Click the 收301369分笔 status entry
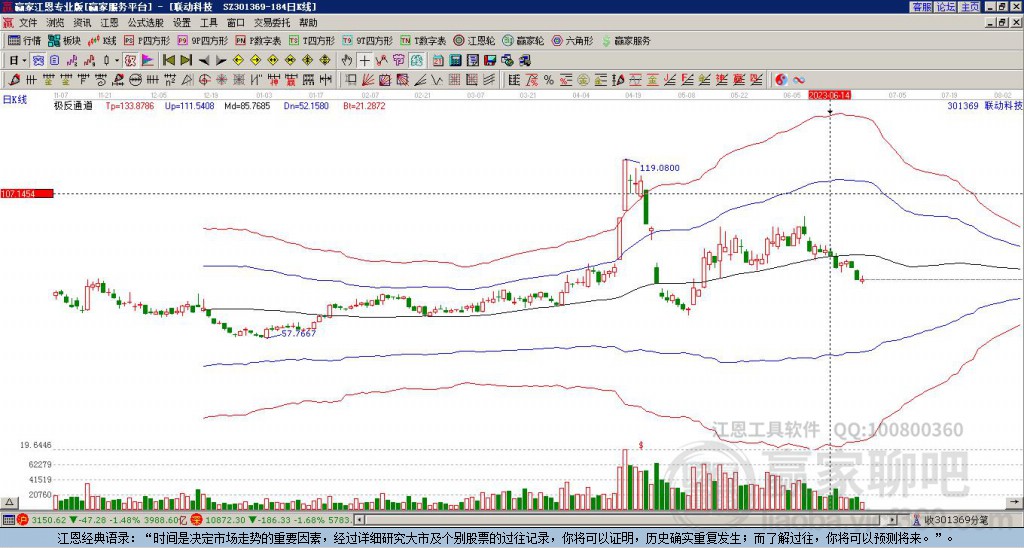The height and width of the screenshot is (548, 1024). click(956, 520)
